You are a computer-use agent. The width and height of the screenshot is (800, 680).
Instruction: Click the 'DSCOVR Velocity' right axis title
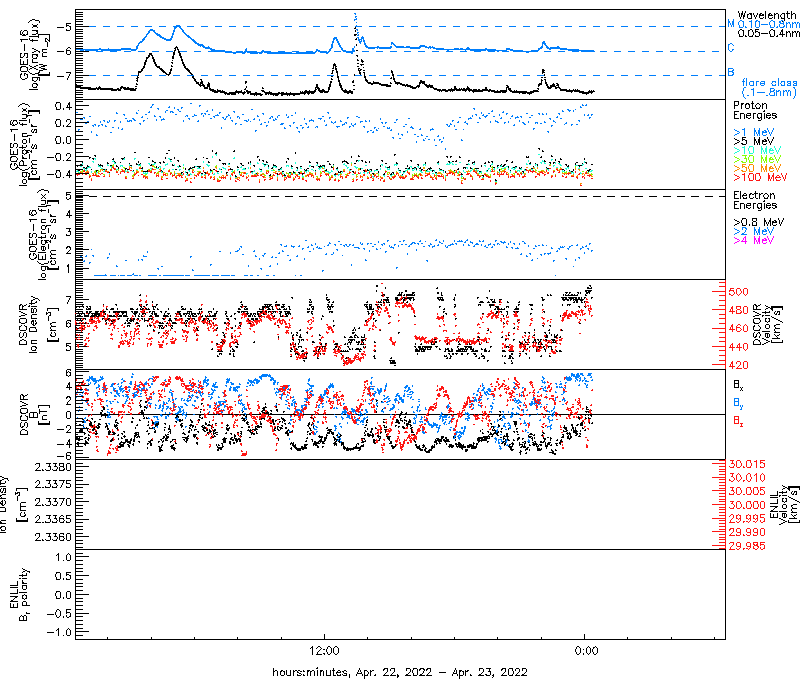click(x=767, y=324)
